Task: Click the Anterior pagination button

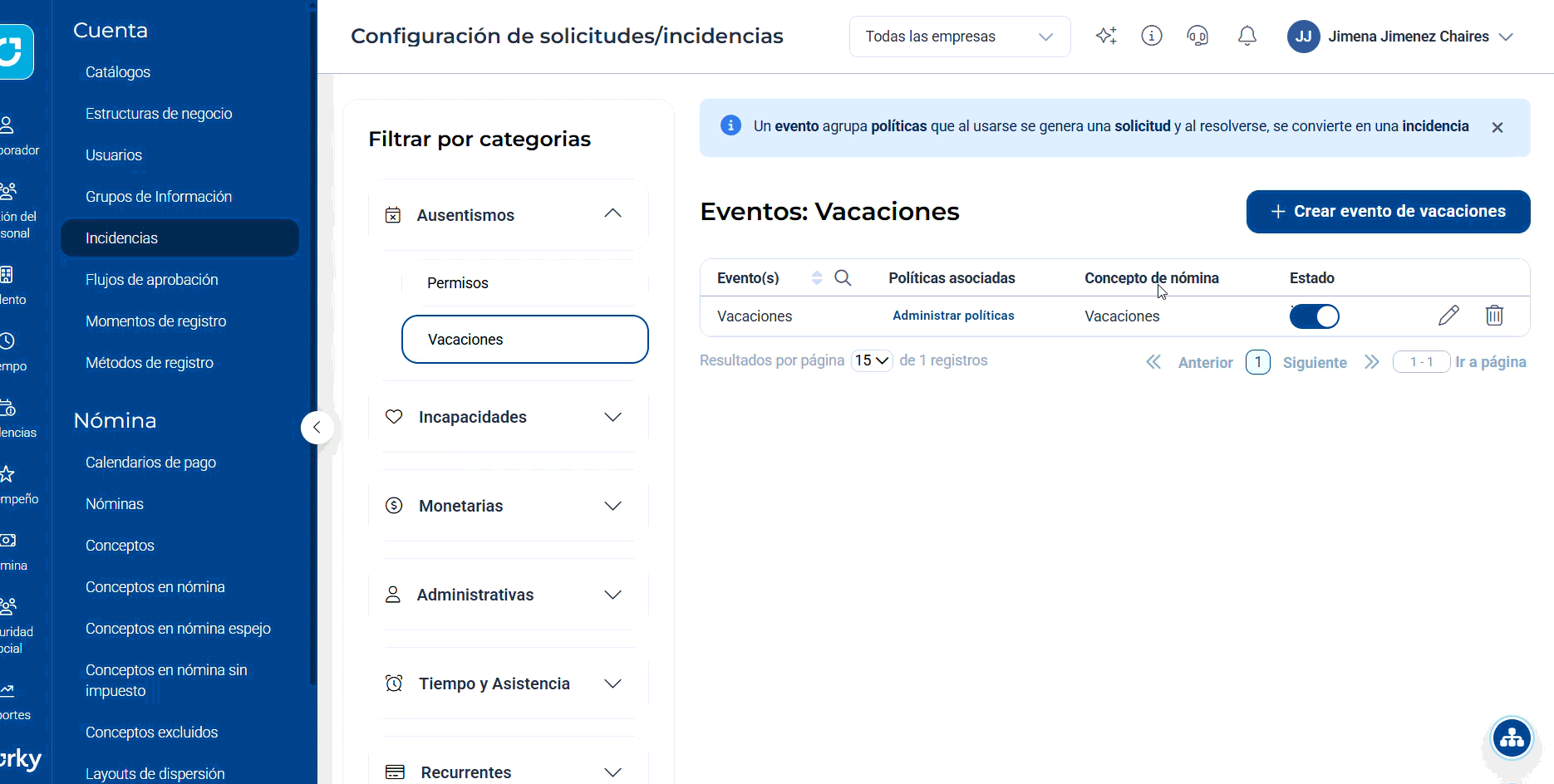Action: pyautogui.click(x=1205, y=362)
